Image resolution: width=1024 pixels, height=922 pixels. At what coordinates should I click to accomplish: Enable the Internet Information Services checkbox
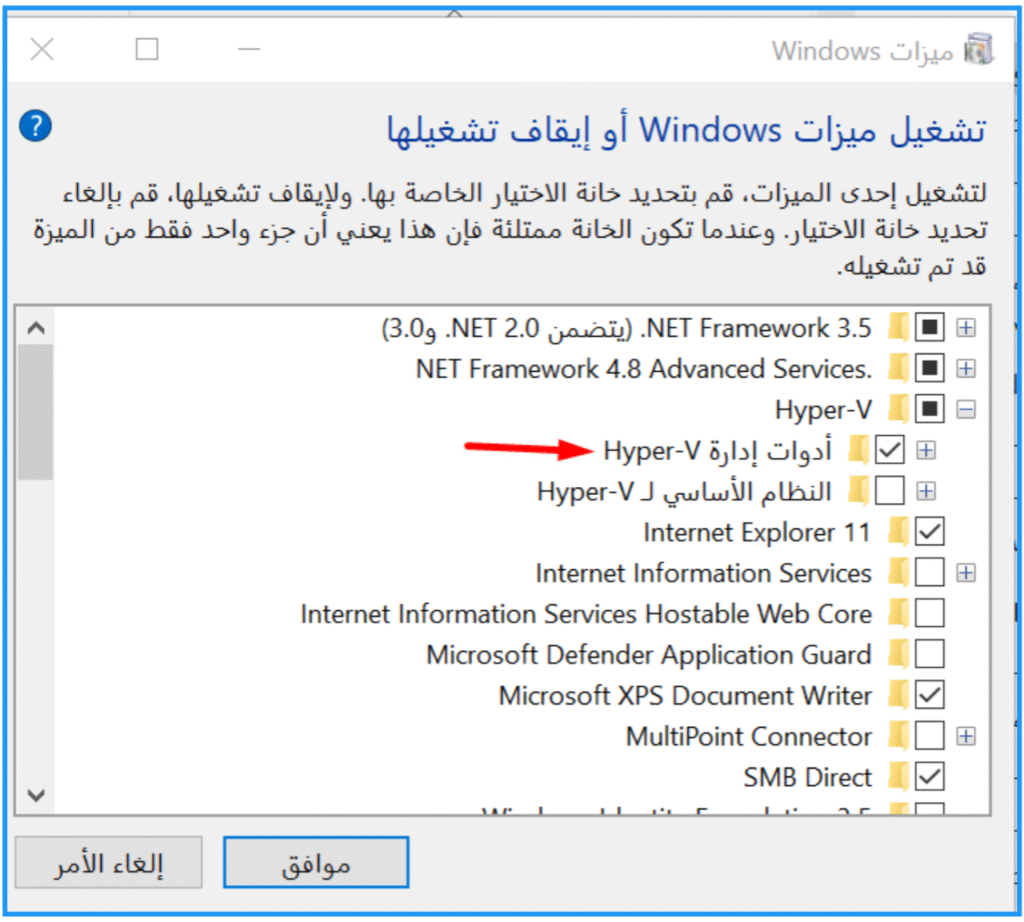pos(930,573)
